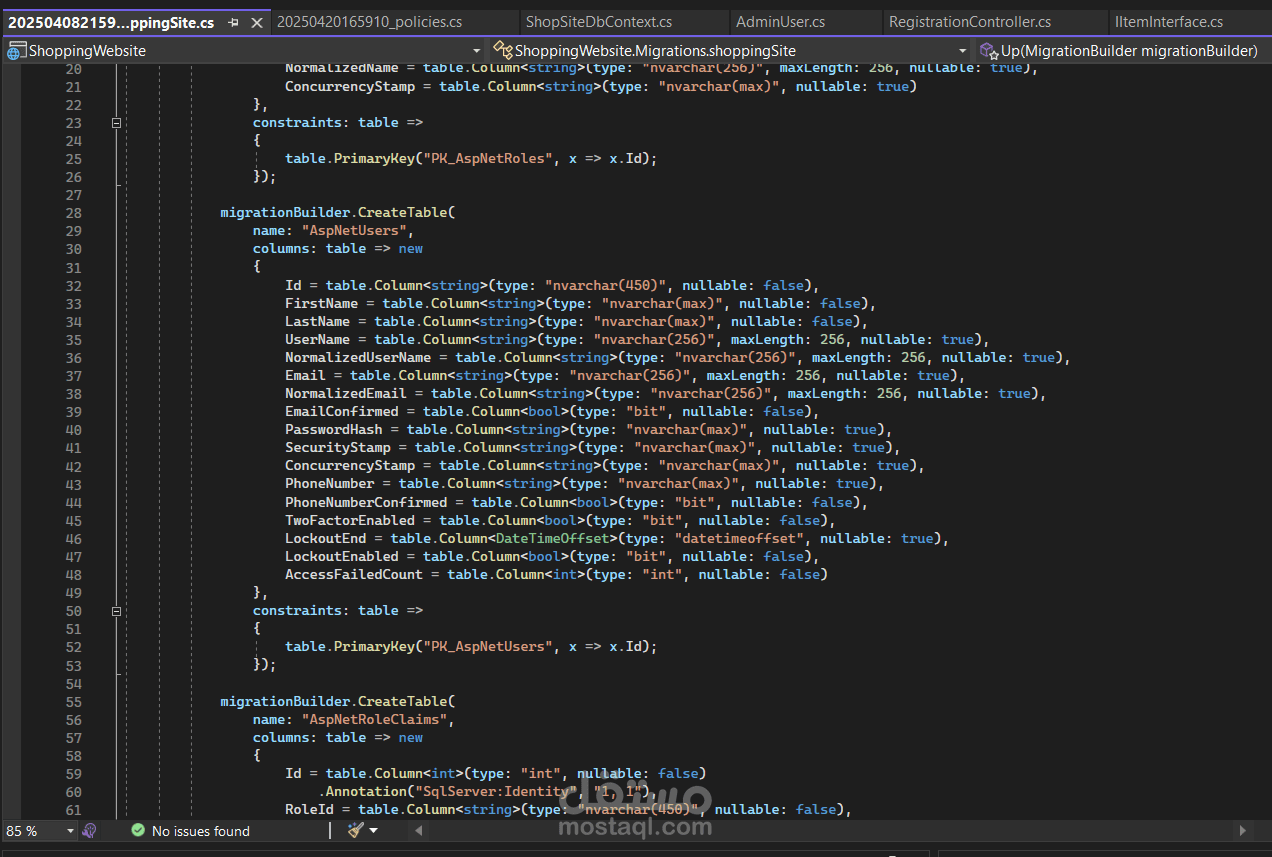The image size is (1272, 857).
Task: Close the shoppingSite.cs editor tab
Action: 256,22
